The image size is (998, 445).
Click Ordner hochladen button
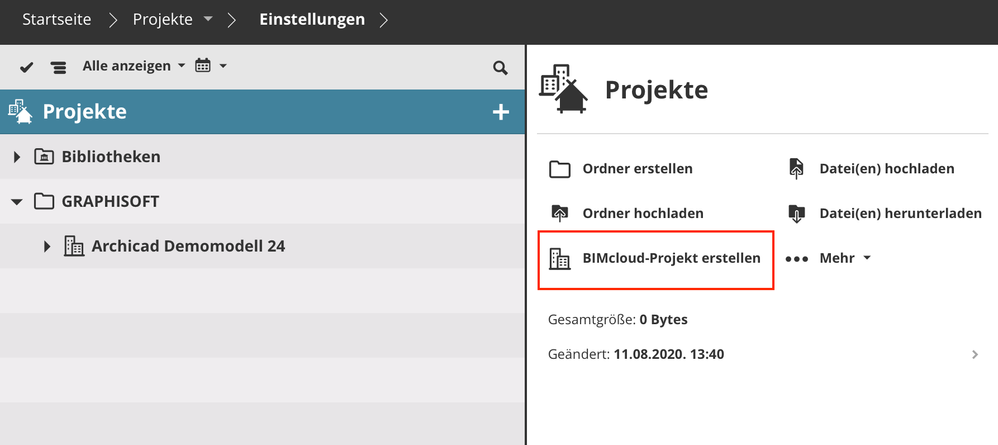tap(626, 213)
